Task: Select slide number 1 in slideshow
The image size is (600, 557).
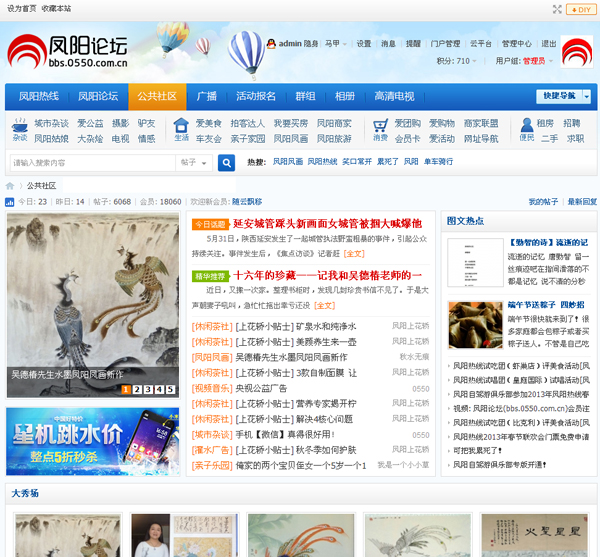Action: tap(126, 389)
